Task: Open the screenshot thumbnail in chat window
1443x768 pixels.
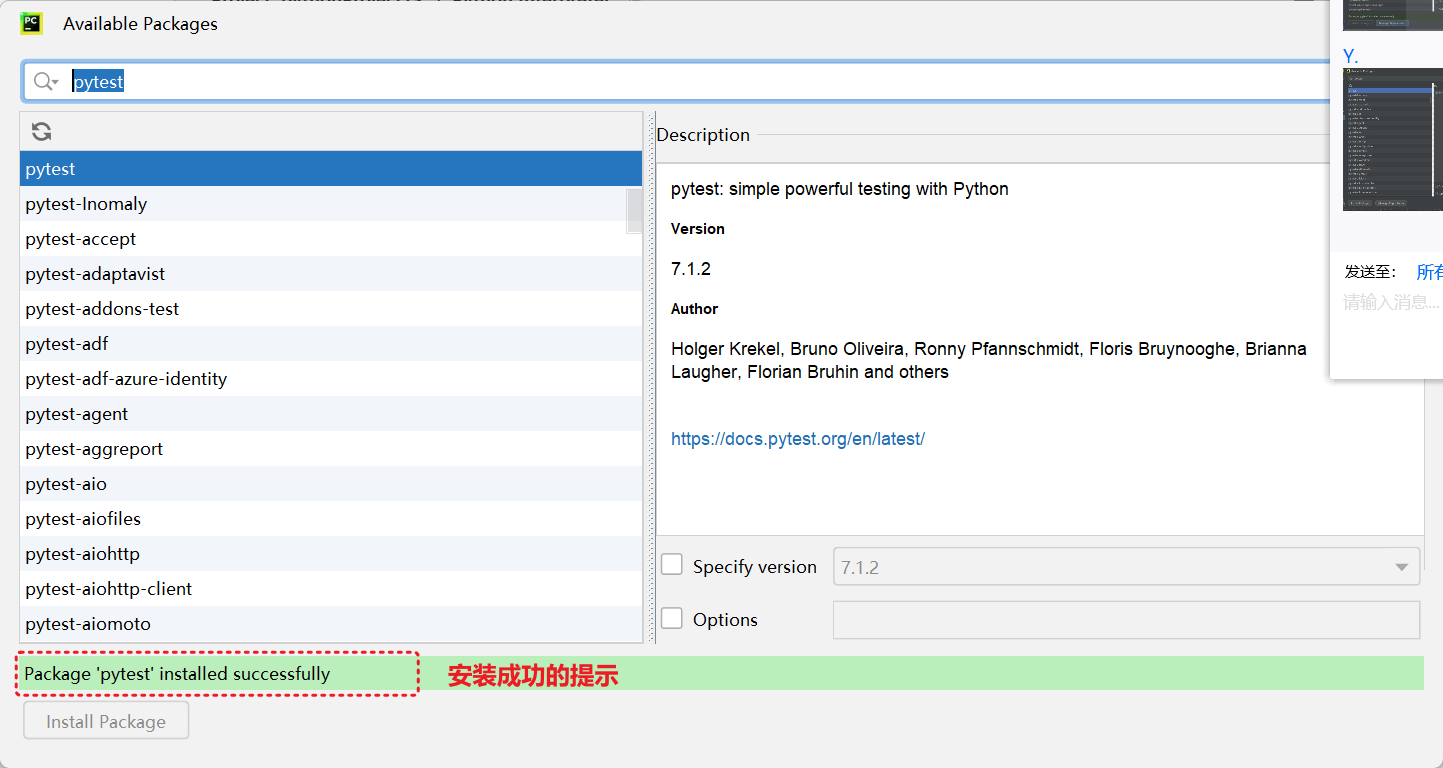Action: tap(1392, 140)
